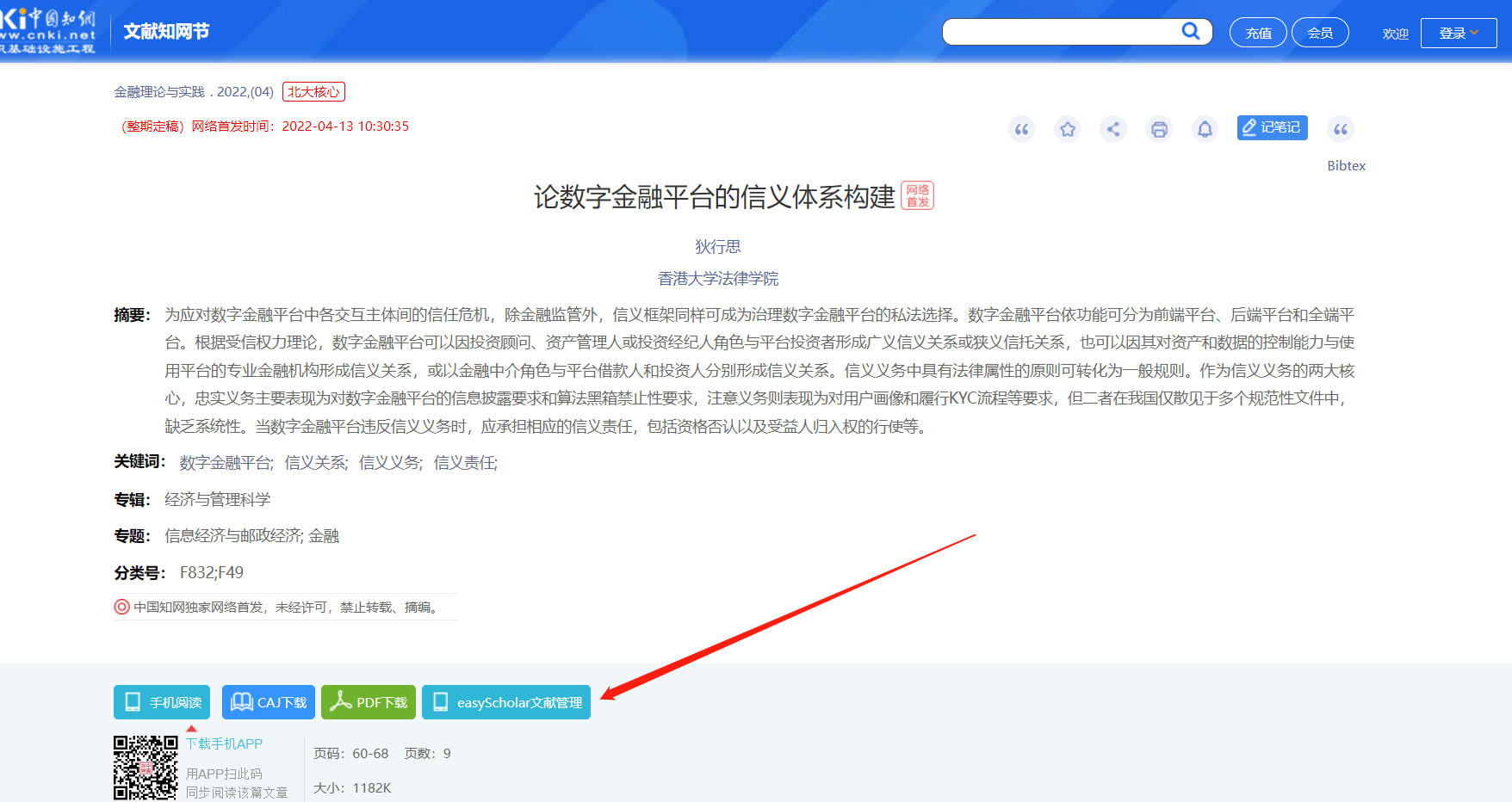Click the 网络首发时间 timestamp text
Viewport: 1512px width, 802px height.
[300, 126]
